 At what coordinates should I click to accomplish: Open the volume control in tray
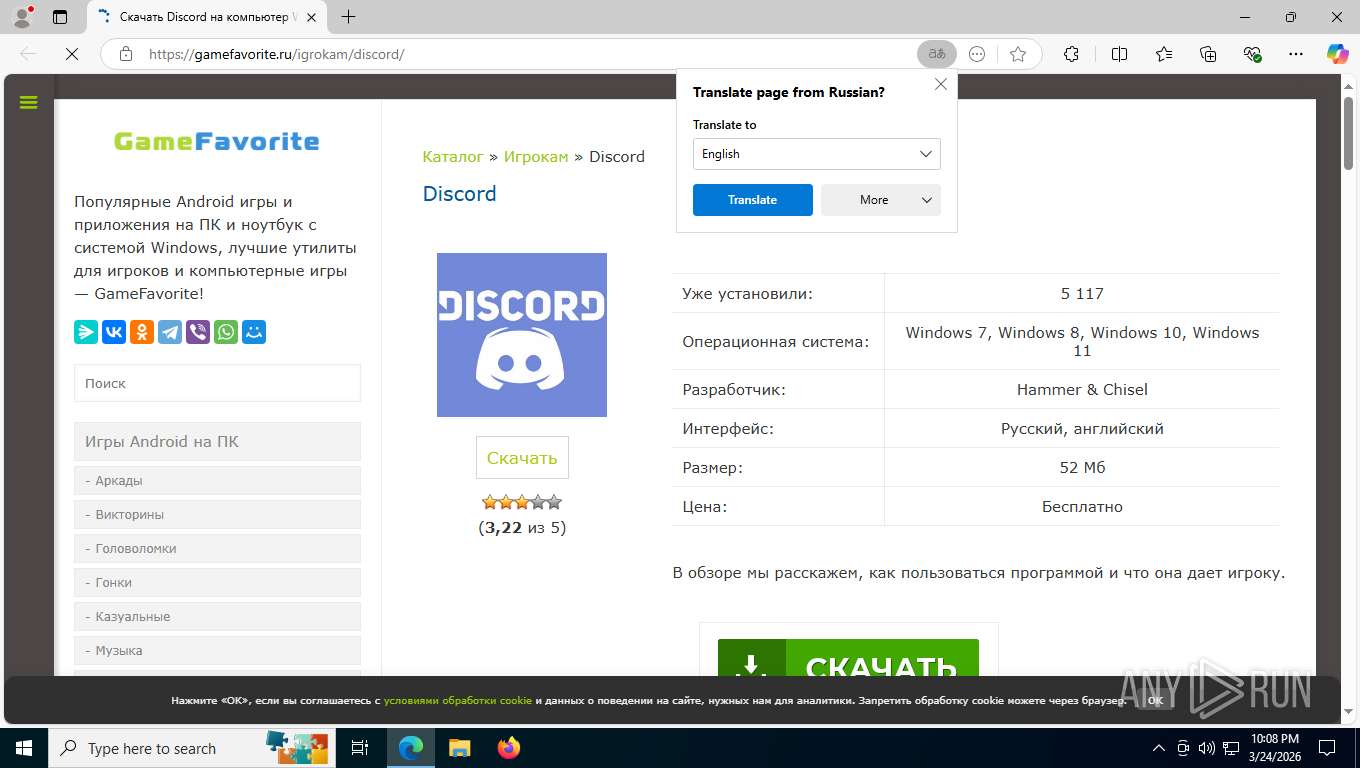click(x=1207, y=748)
